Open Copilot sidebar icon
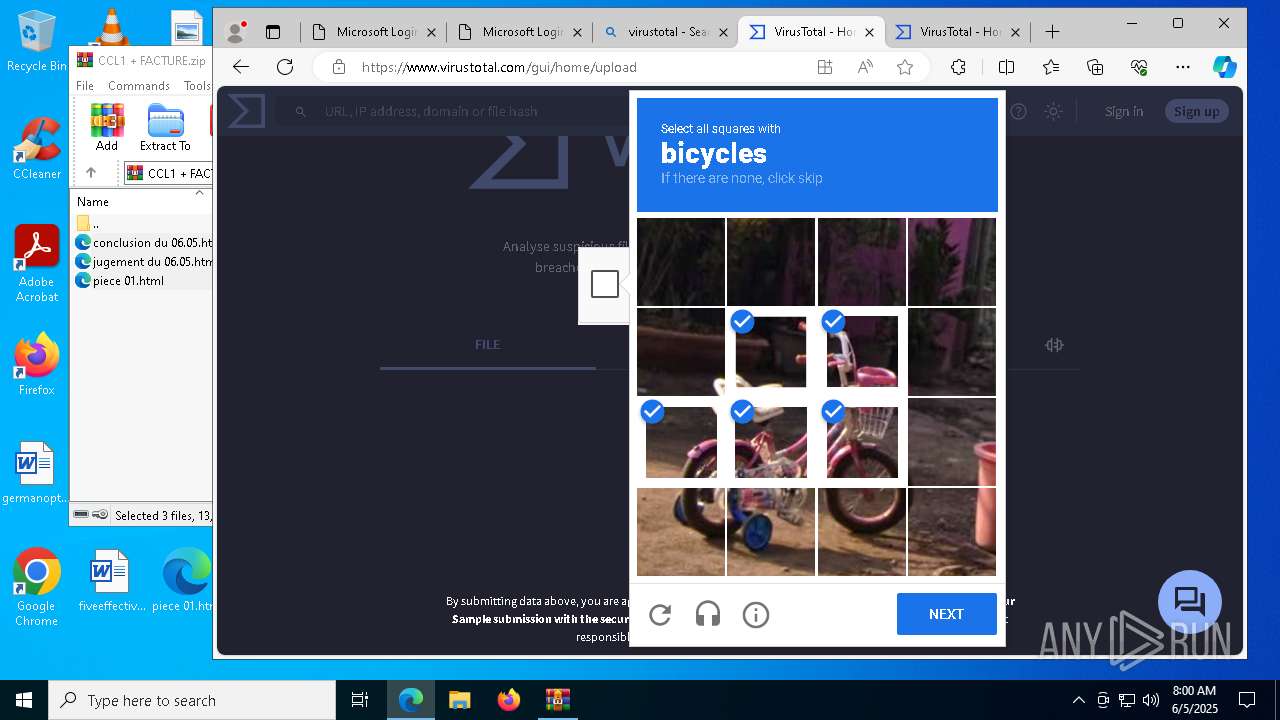1280x720 pixels. pyautogui.click(x=1225, y=67)
